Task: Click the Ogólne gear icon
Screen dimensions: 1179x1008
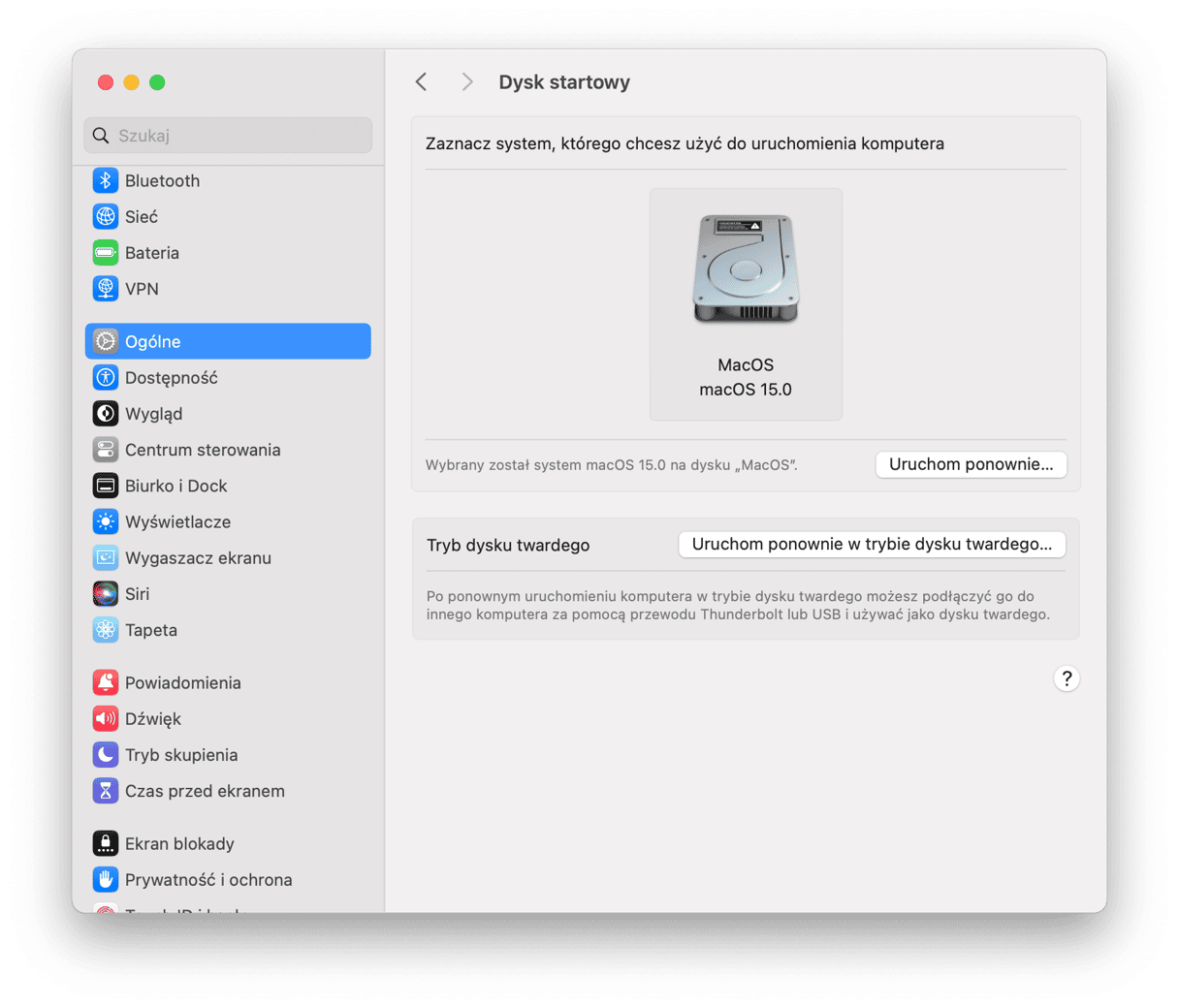Action: coord(106,341)
